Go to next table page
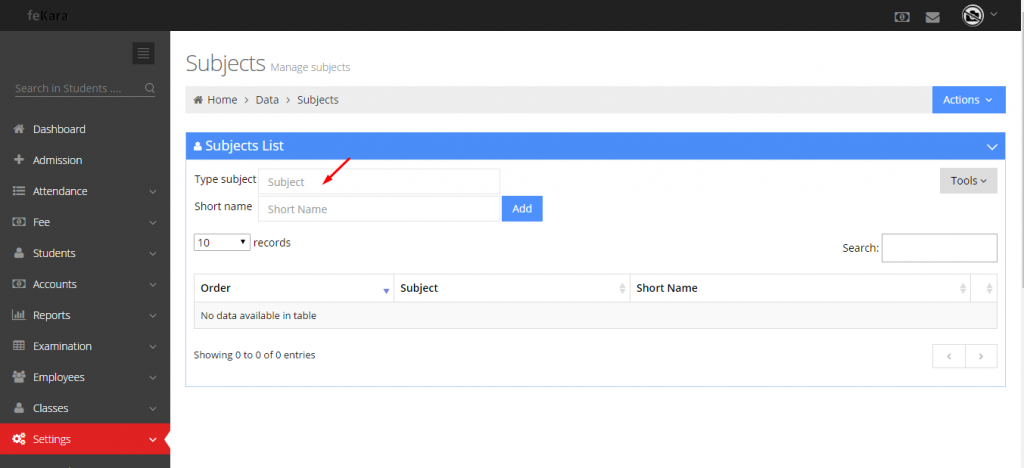This screenshot has height=468, width=1024. pyautogui.click(x=981, y=356)
